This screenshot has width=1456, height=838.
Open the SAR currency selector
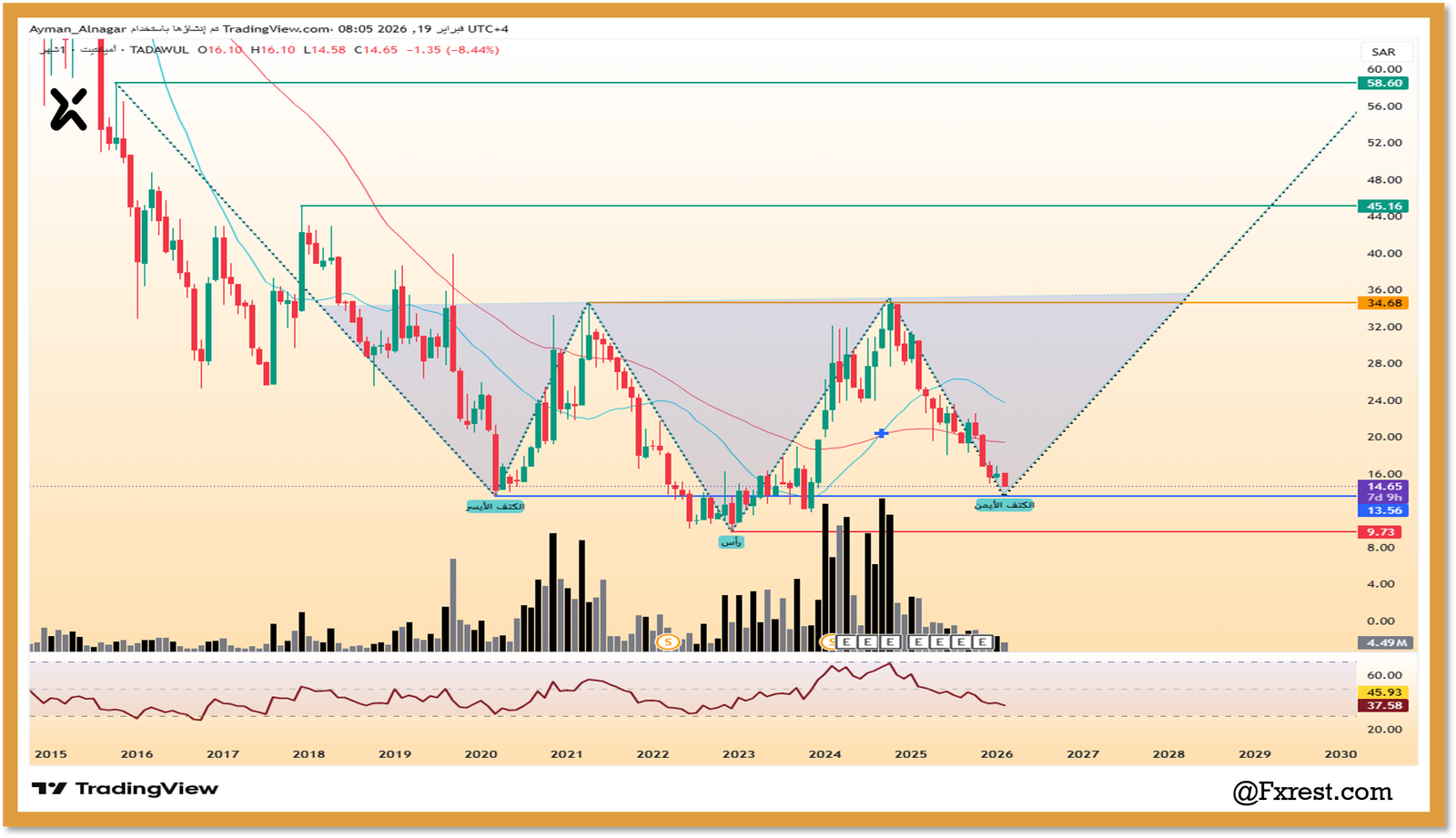pyautogui.click(x=1382, y=52)
